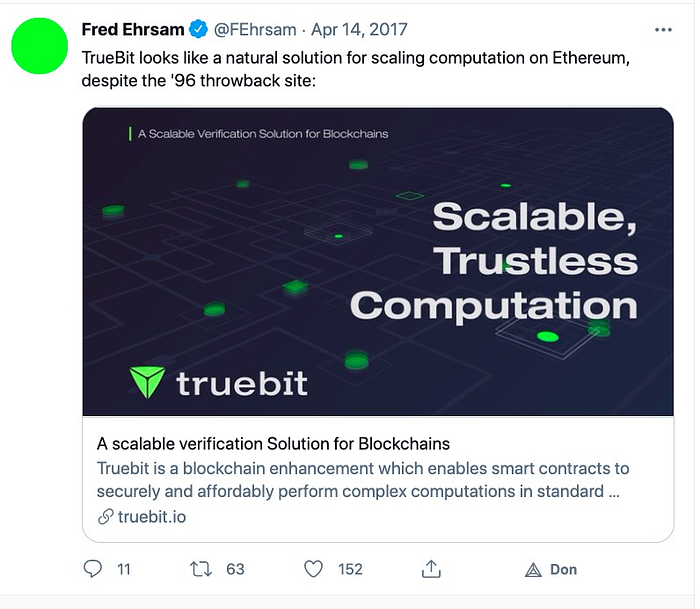Open the Apr 14, 2017 timestamp
This screenshot has height=609, width=700.
coord(359,29)
